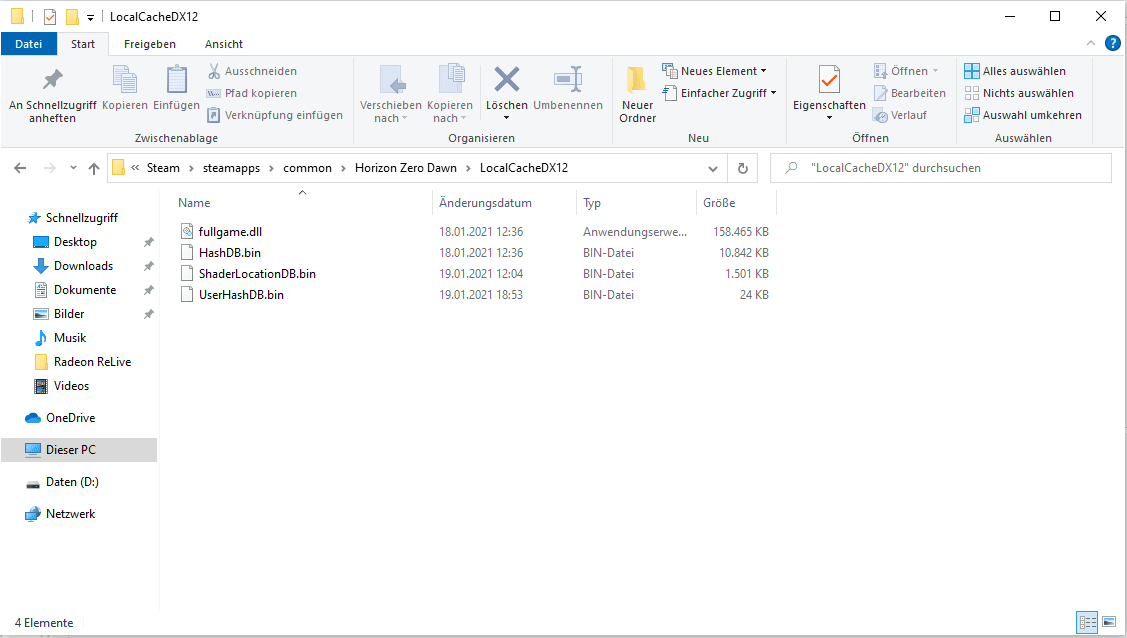Image resolution: width=1127 pixels, height=638 pixels.
Task: Switch to the Freigeben ribbon tab
Action: pyautogui.click(x=150, y=44)
